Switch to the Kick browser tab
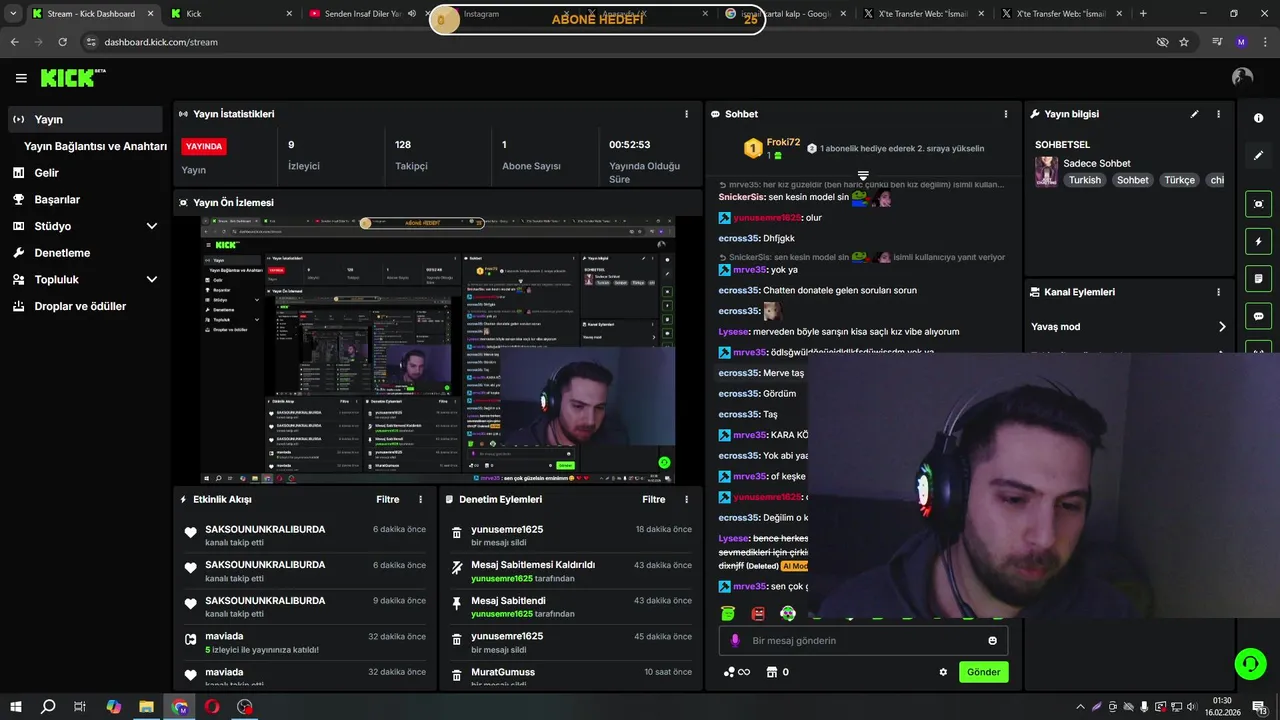The height and width of the screenshot is (720, 1280). pyautogui.click(x=231, y=14)
